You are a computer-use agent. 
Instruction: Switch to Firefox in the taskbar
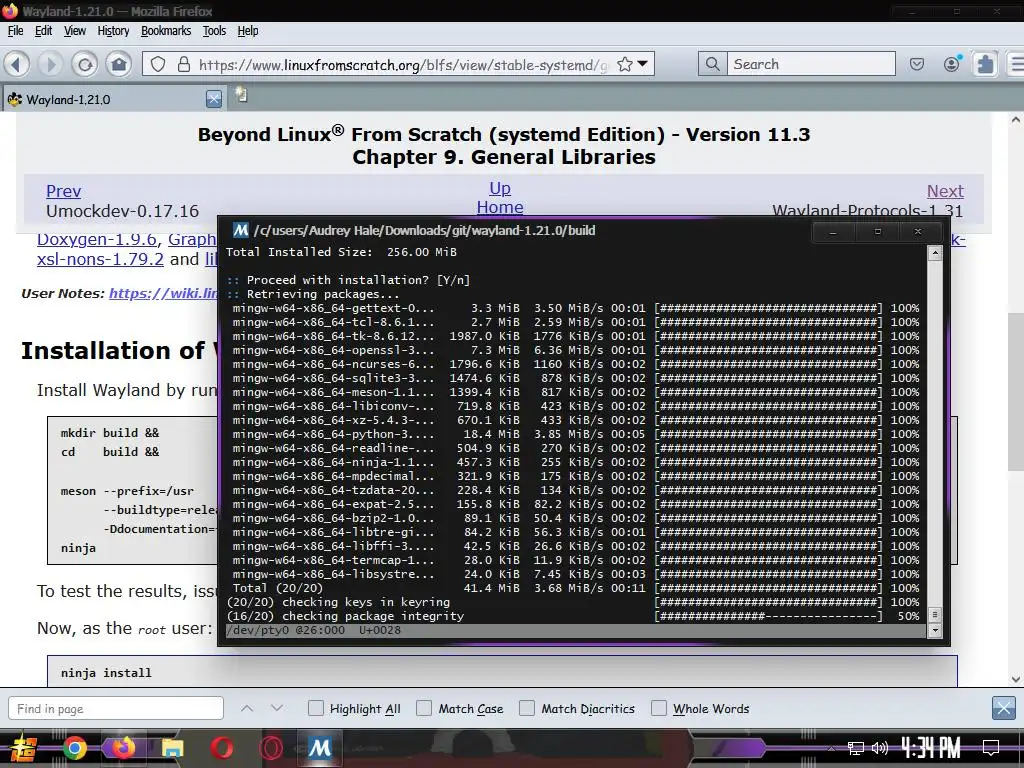coord(123,747)
